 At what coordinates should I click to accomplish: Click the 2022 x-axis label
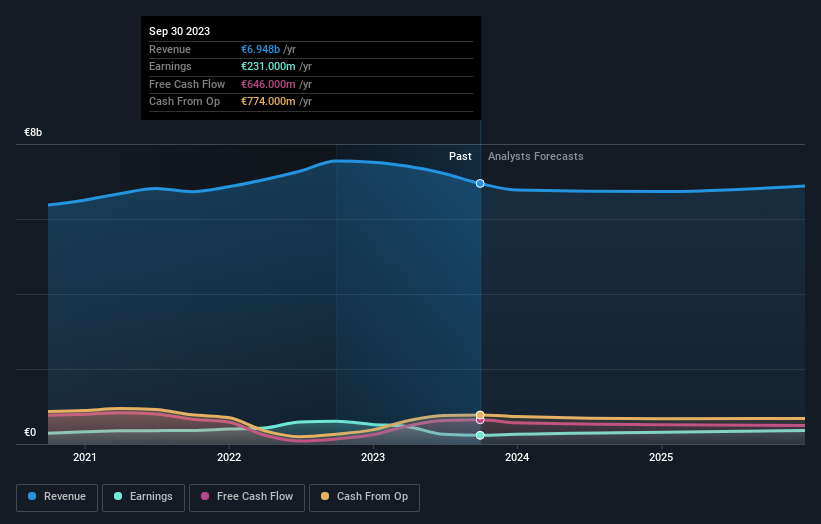[x=229, y=457]
